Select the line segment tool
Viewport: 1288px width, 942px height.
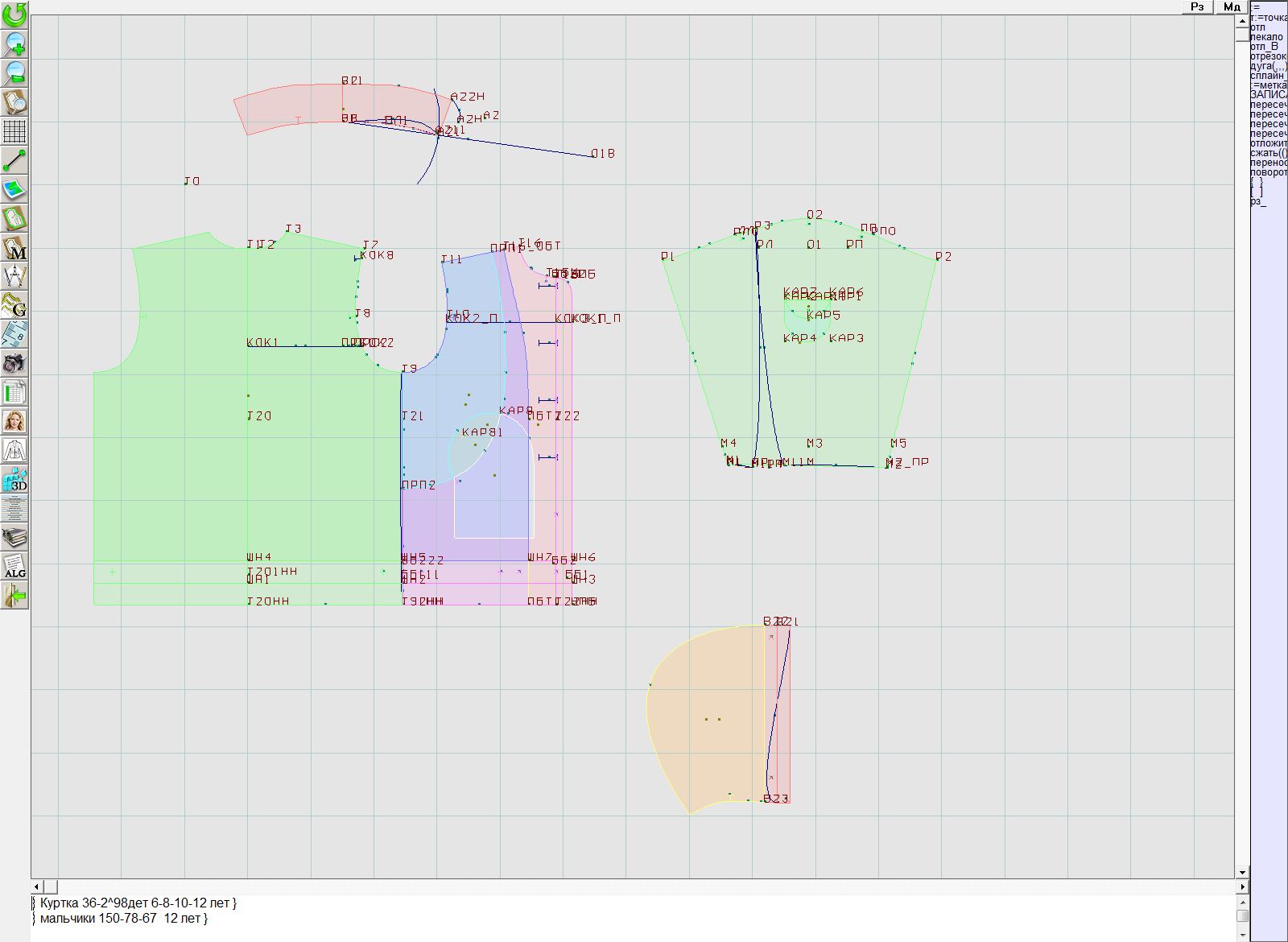[14, 160]
